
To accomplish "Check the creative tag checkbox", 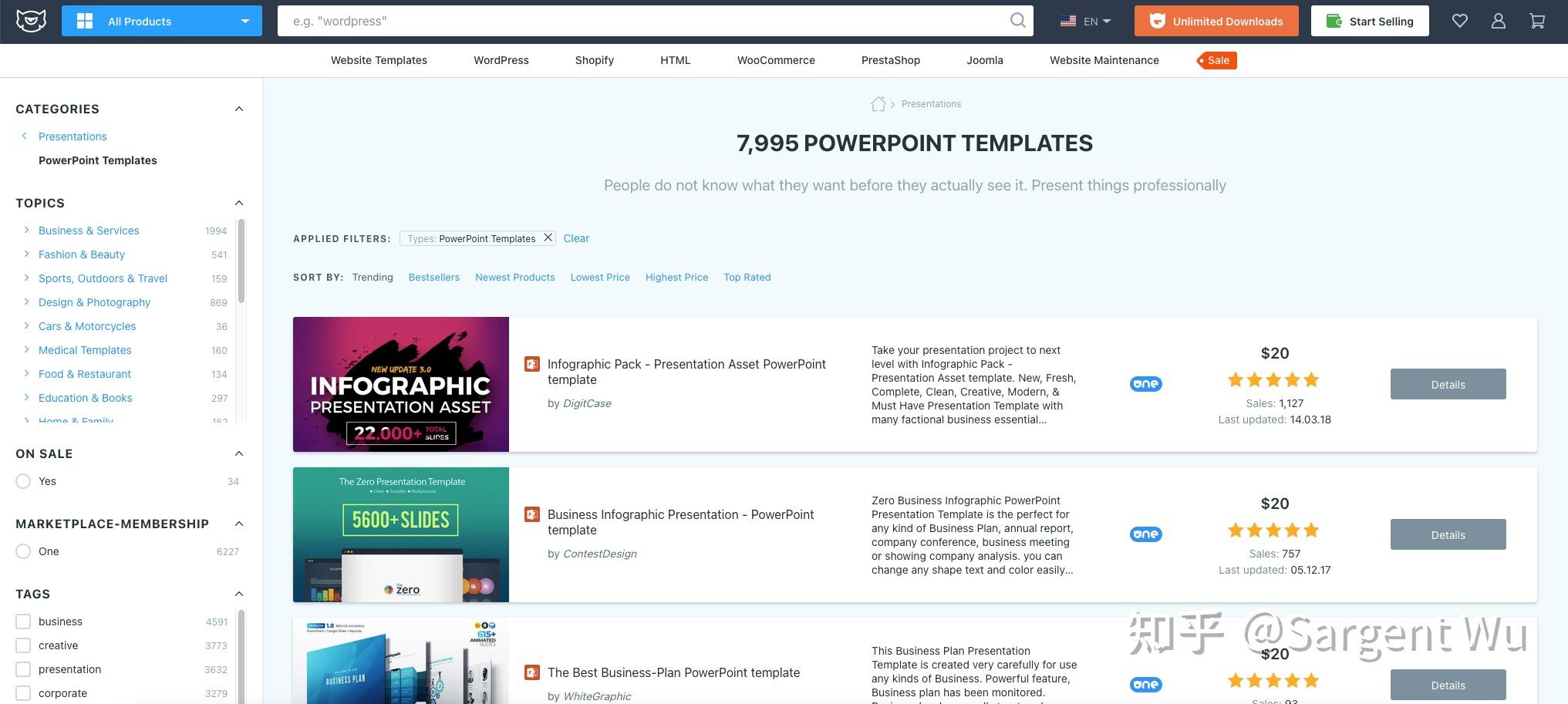I will pos(23,645).
